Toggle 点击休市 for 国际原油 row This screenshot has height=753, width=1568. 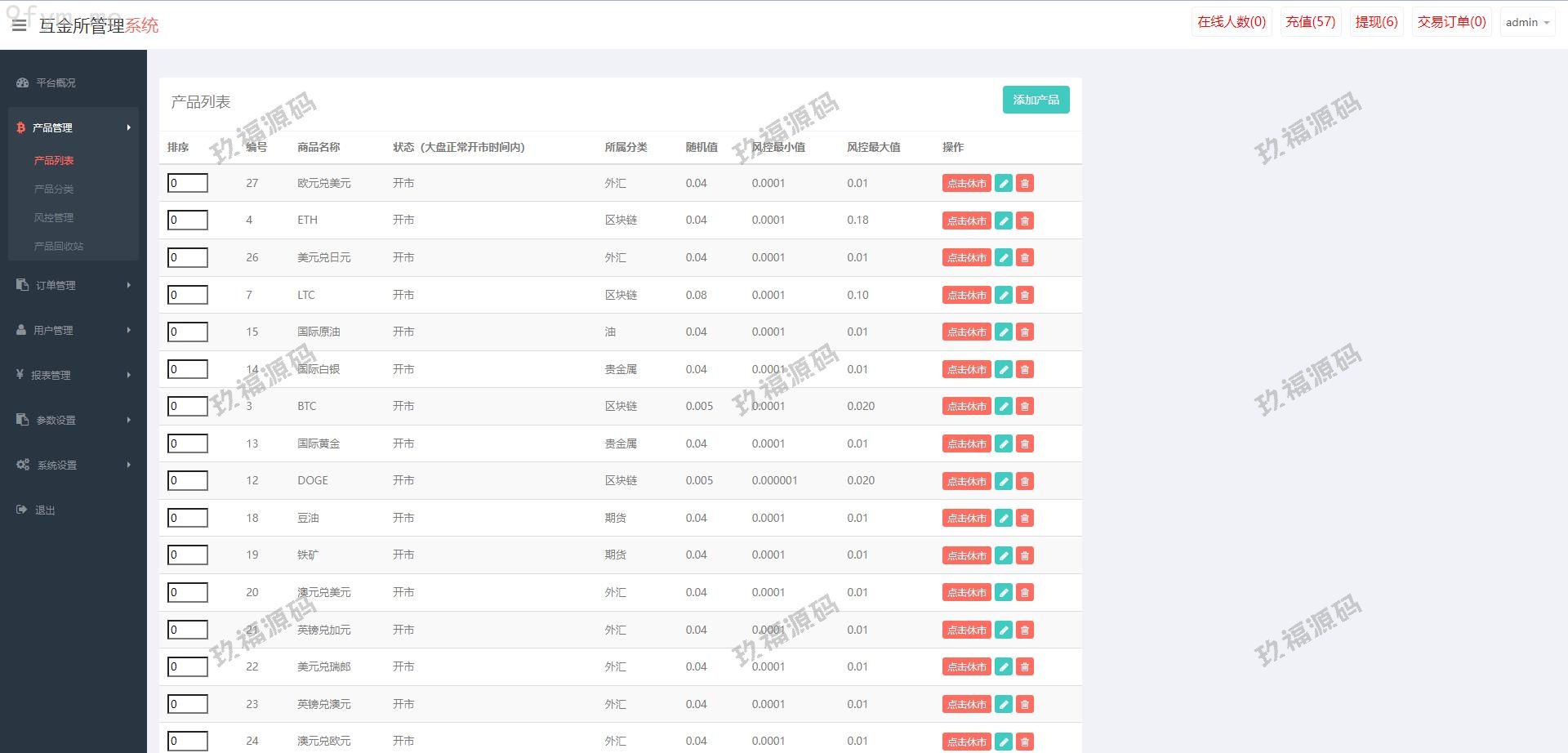click(x=966, y=332)
